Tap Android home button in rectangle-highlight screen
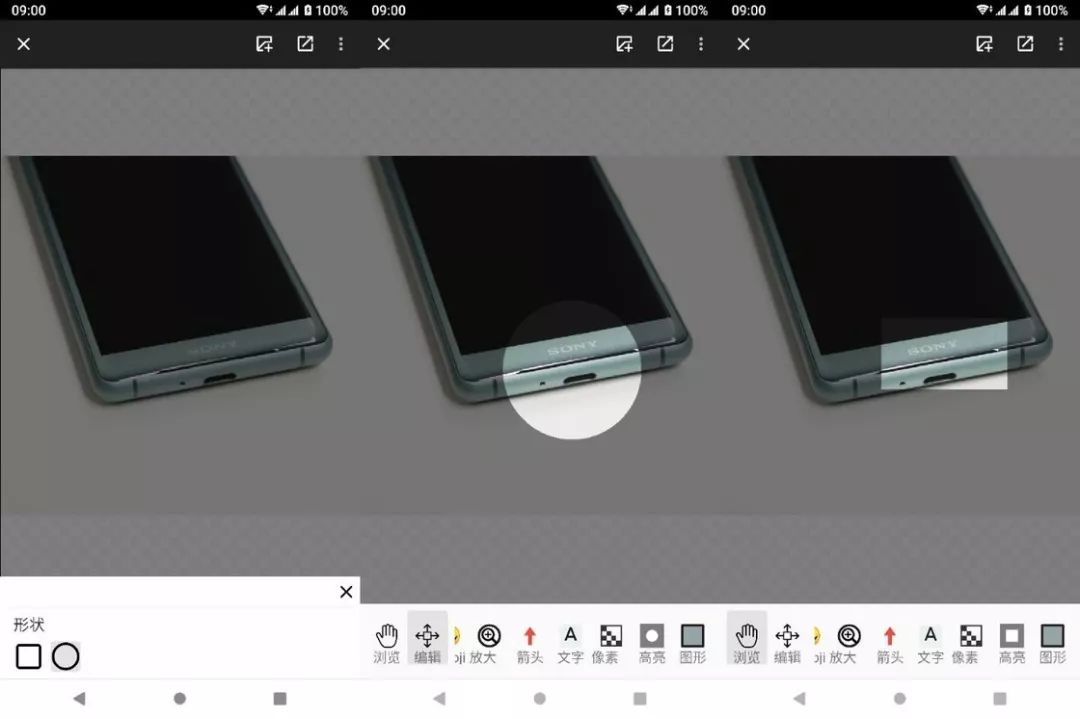 pyautogui.click(x=900, y=699)
